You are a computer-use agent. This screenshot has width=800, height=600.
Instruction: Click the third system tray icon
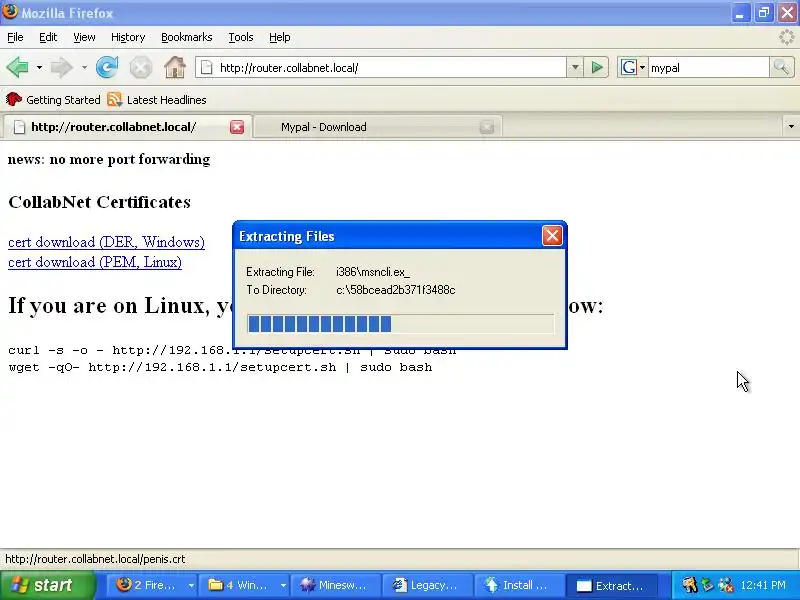(x=725, y=585)
